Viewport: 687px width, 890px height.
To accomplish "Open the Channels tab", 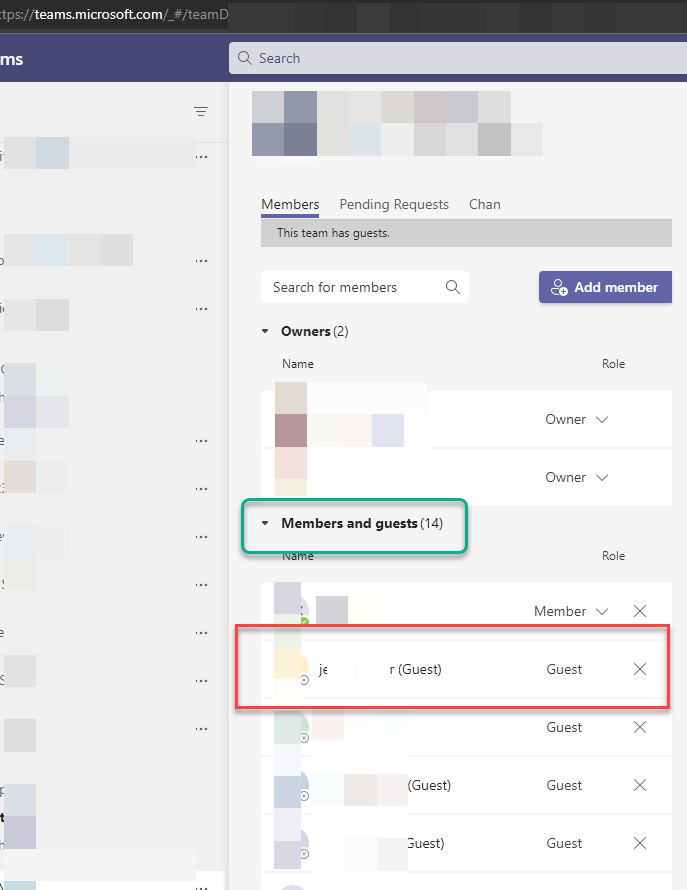I will pyautogui.click(x=485, y=204).
